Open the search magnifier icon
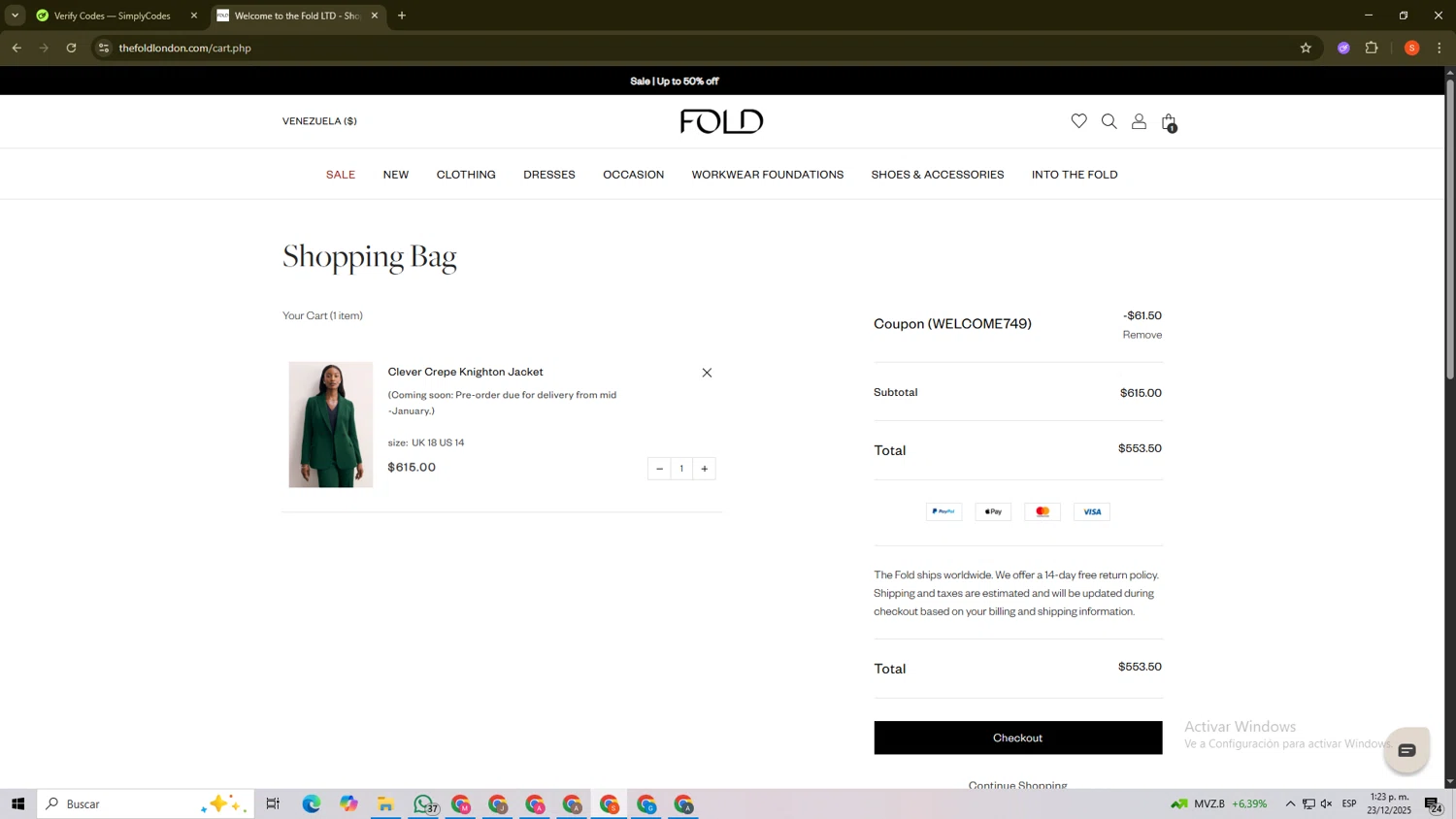1456x819 pixels. pyautogui.click(x=1109, y=121)
